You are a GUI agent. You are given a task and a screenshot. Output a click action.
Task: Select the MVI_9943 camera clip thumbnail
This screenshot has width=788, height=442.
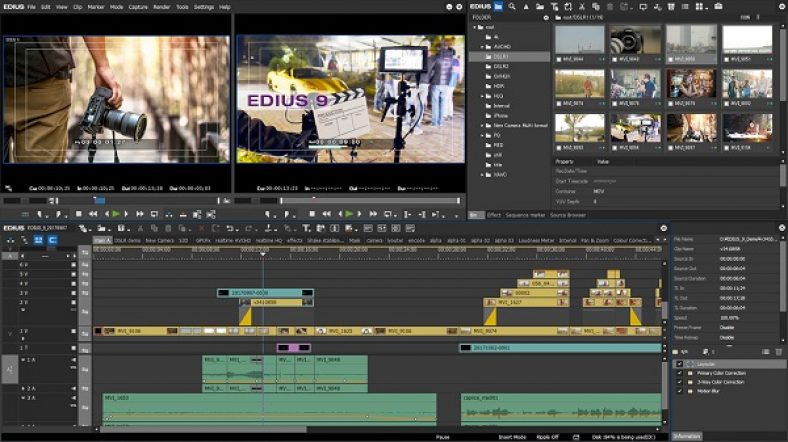coord(634,40)
